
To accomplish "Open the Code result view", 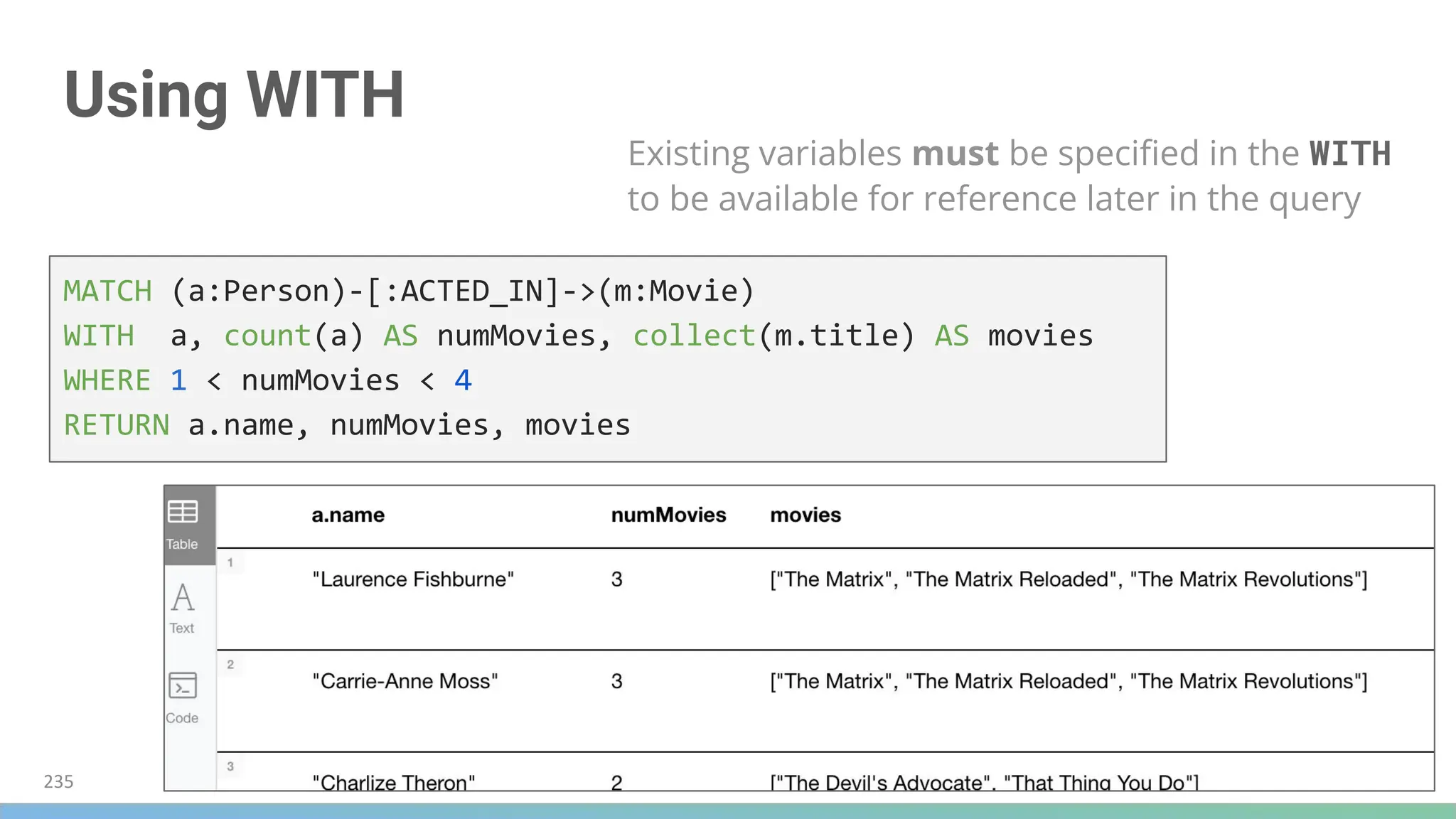I will pyautogui.click(x=183, y=698).
